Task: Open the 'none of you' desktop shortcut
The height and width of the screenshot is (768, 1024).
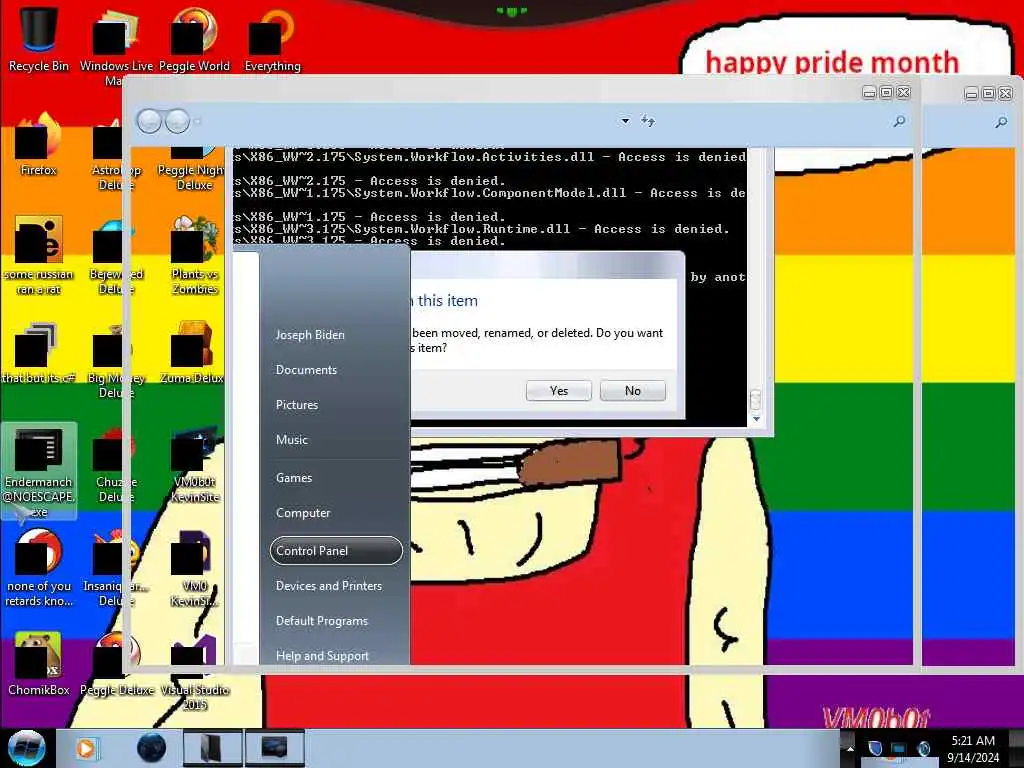Action: coord(39,568)
